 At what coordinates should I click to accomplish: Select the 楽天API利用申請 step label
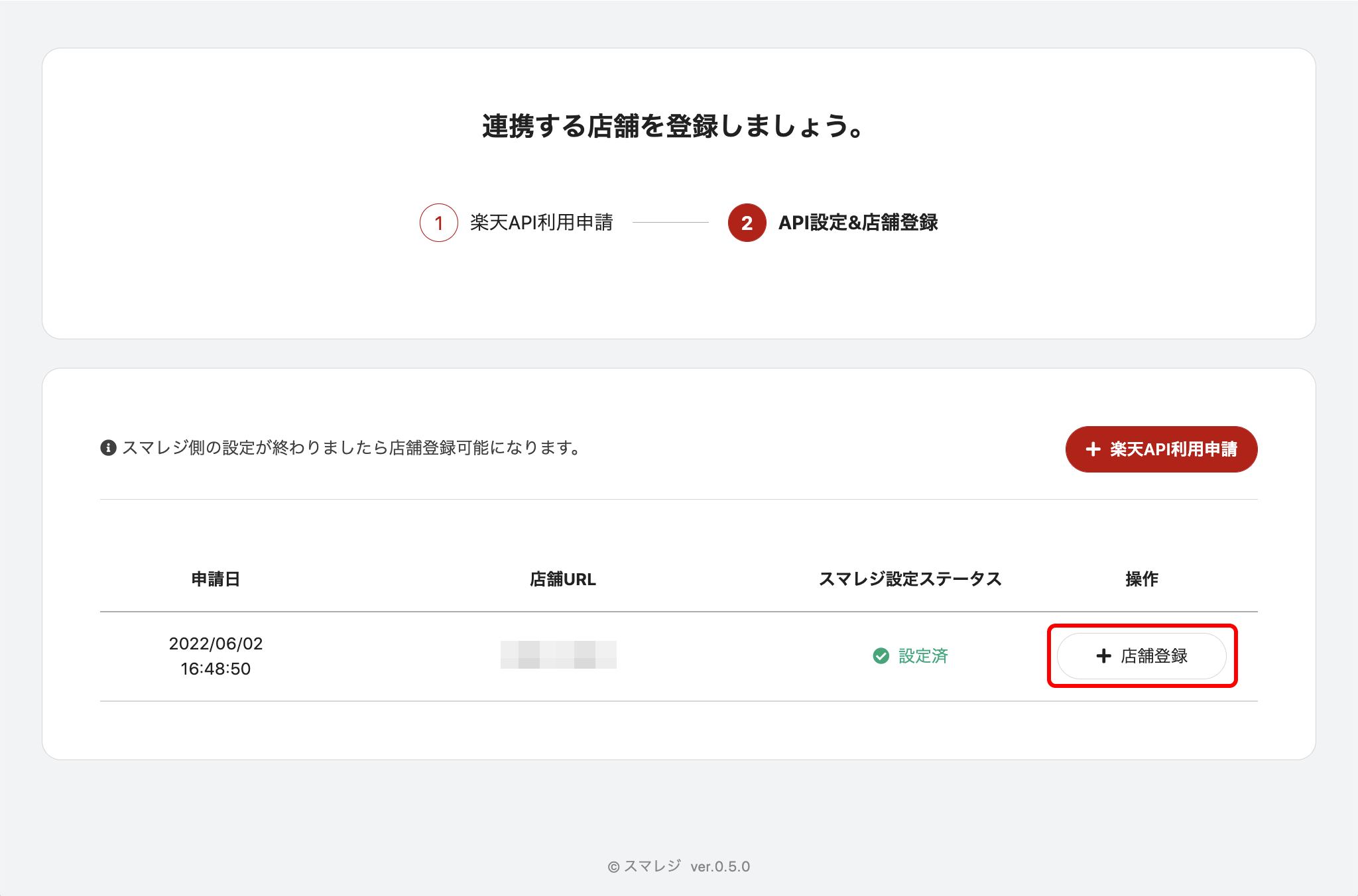coord(541,223)
